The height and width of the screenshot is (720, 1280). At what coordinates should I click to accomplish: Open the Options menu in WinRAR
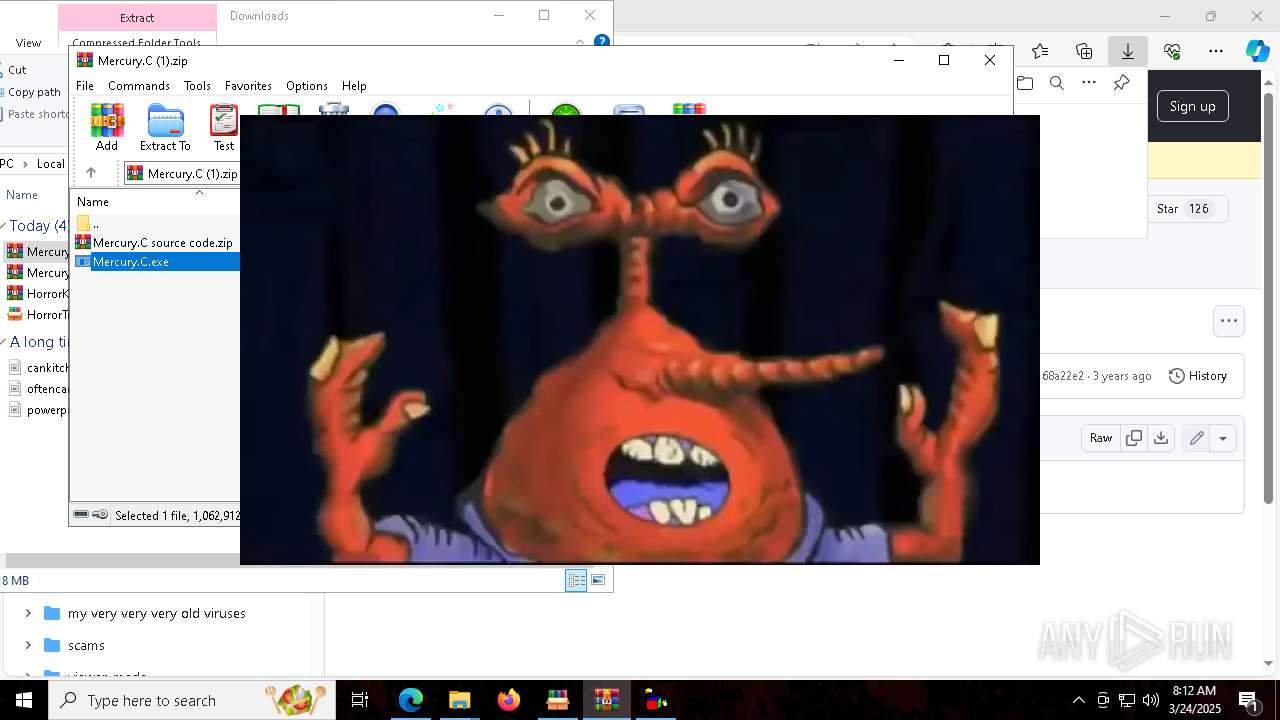(x=307, y=86)
